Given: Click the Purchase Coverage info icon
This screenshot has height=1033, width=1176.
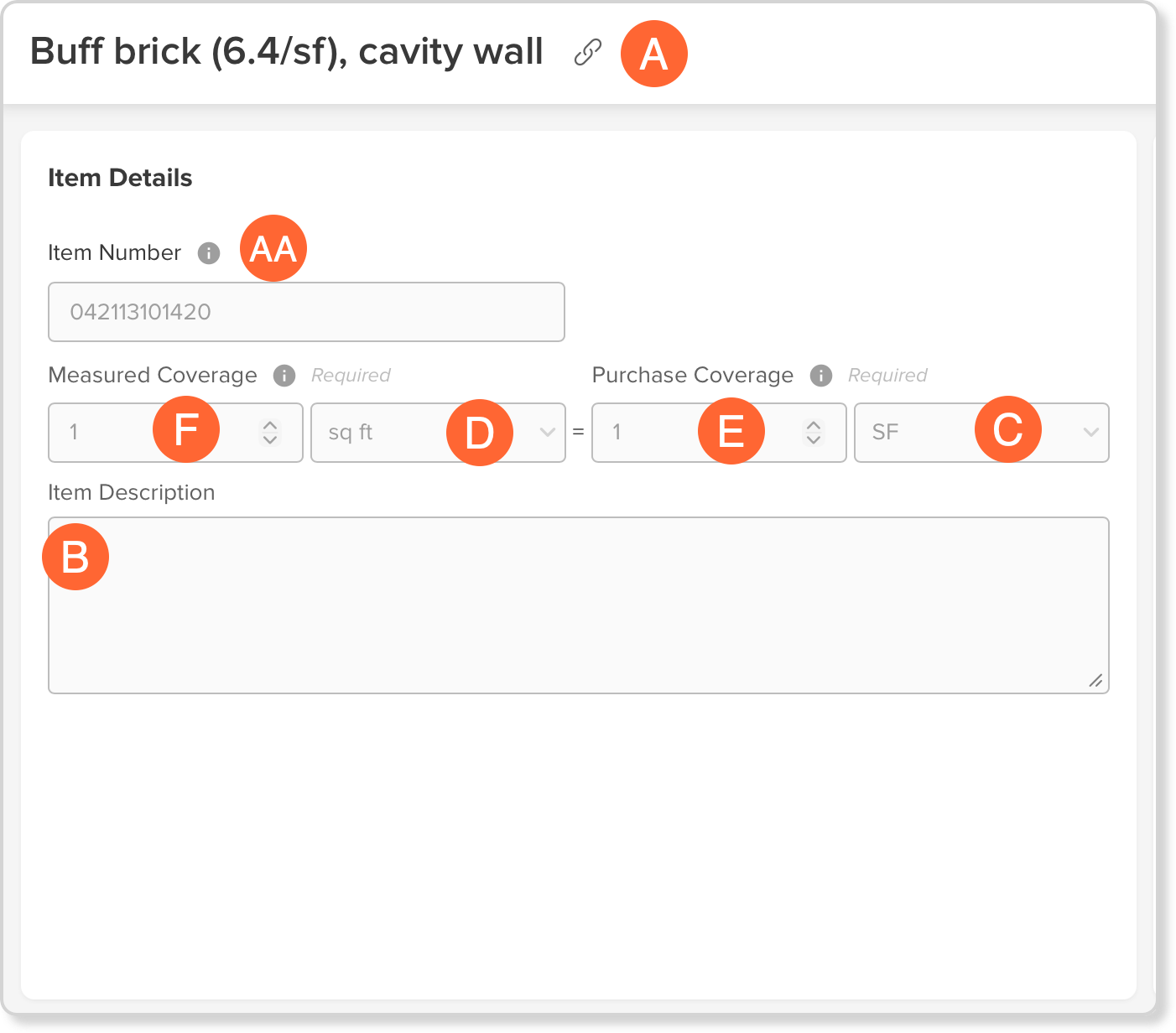Looking at the screenshot, I should (x=821, y=375).
